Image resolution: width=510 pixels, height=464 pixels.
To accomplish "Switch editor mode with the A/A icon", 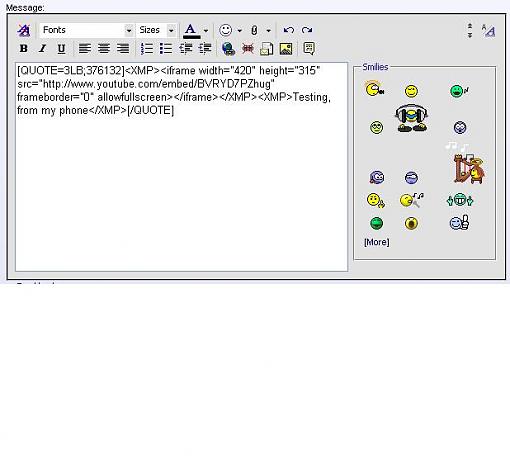I will pyautogui.click(x=488, y=31).
